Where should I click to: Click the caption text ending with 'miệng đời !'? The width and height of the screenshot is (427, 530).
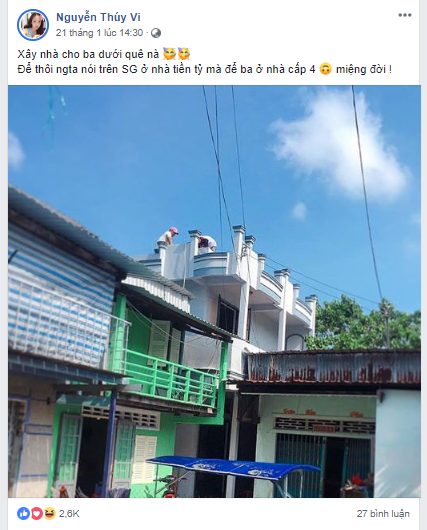point(363,70)
